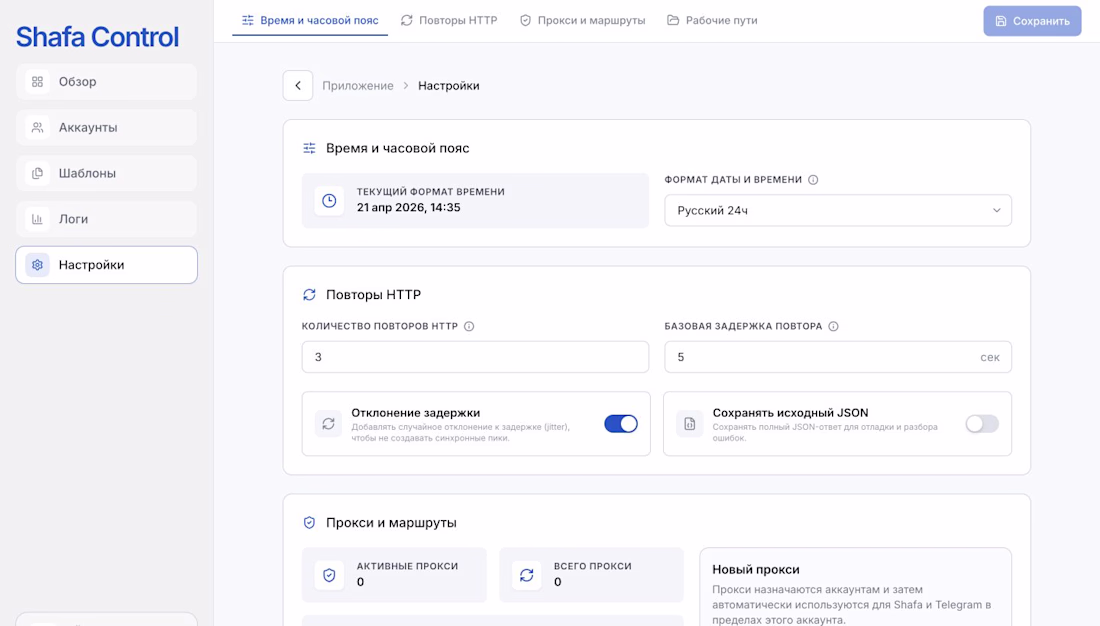Enable the Сохранять исходный JSON toggle
The image size is (1100, 626).
click(981, 424)
